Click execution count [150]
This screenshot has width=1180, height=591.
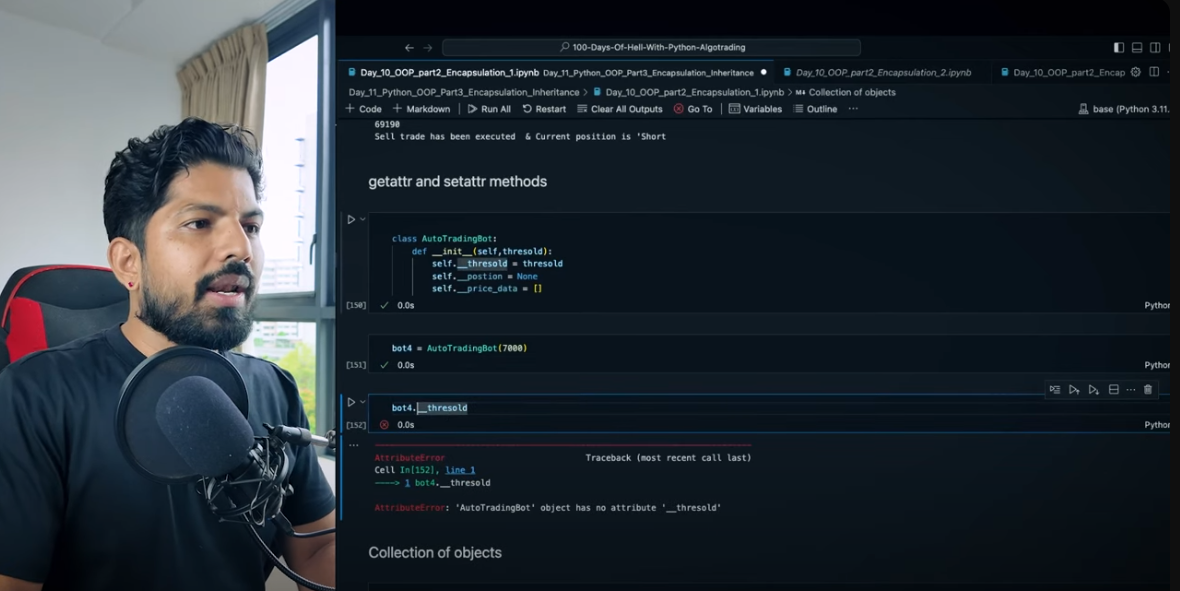point(356,306)
